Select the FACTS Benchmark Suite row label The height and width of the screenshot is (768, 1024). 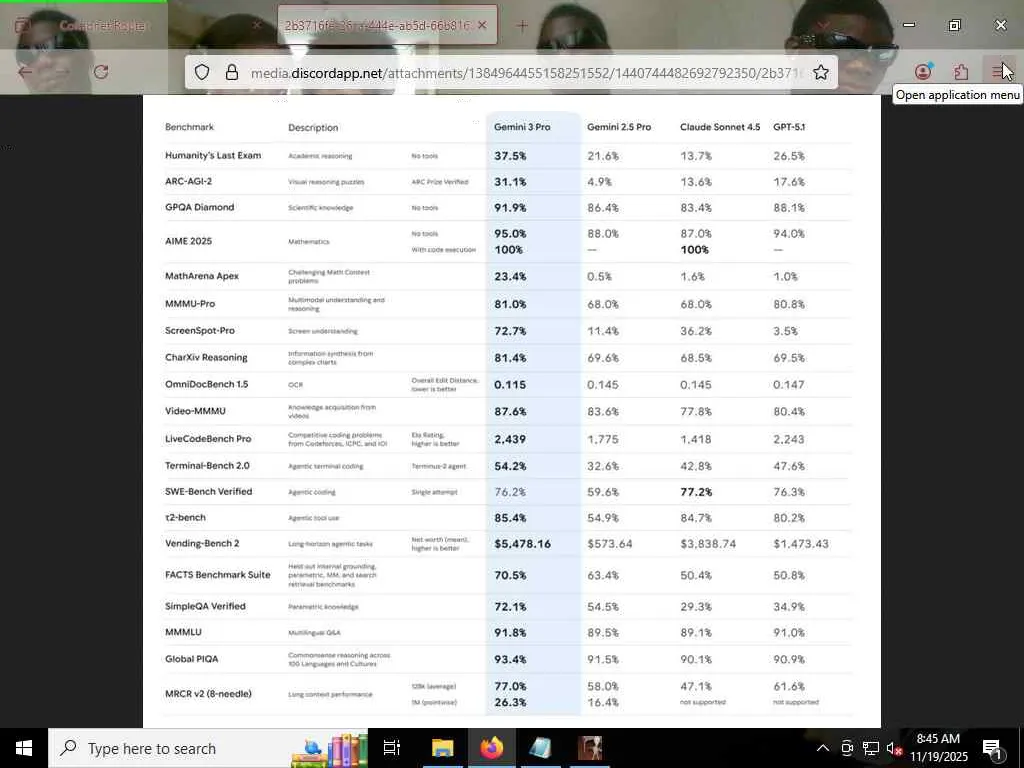click(217, 575)
